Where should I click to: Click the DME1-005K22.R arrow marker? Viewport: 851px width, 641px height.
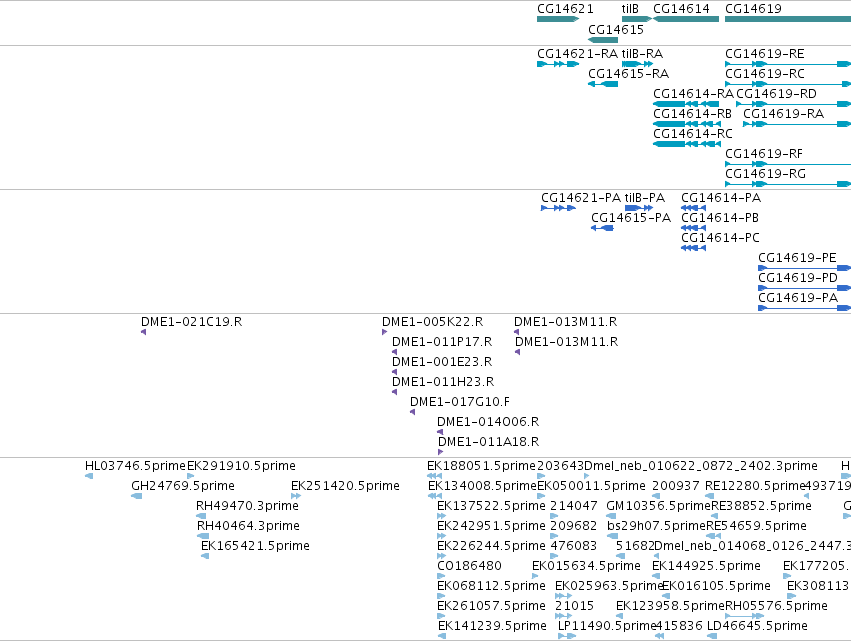click(x=384, y=332)
